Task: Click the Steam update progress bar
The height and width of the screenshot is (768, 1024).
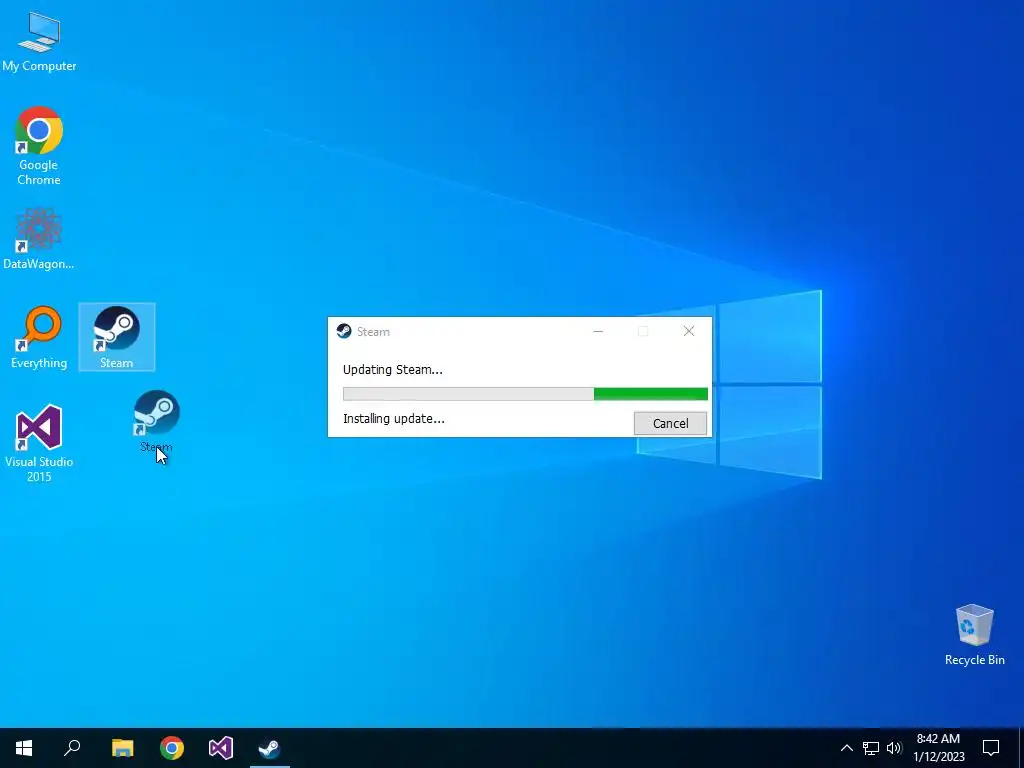Action: click(525, 394)
